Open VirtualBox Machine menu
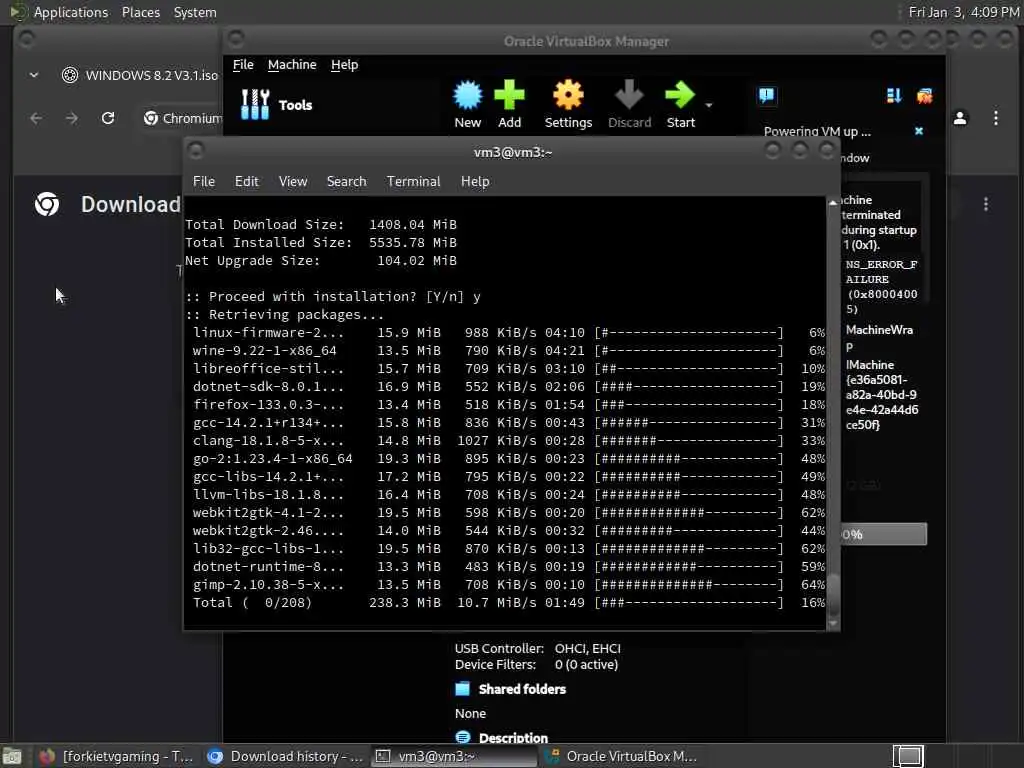The width and height of the screenshot is (1024, 768). point(292,65)
